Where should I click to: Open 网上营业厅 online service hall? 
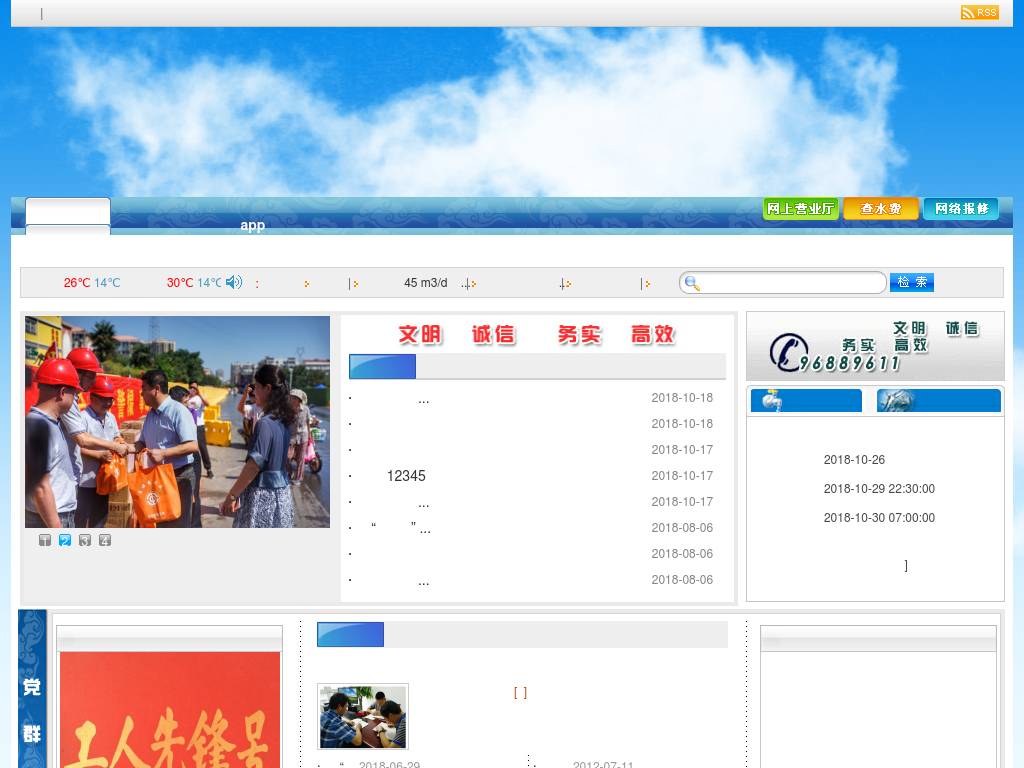pos(800,209)
